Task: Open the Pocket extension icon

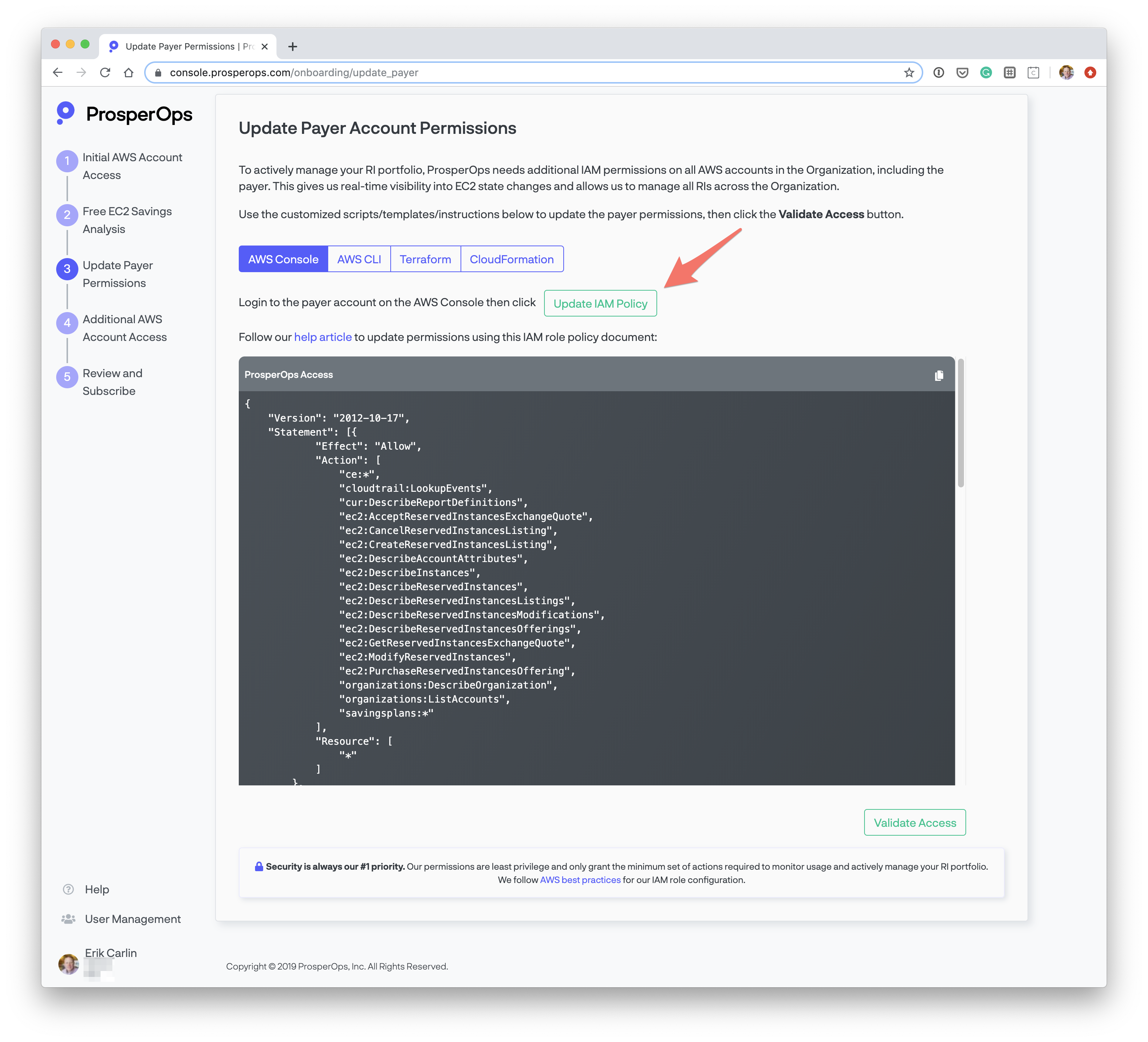Action: (962, 72)
